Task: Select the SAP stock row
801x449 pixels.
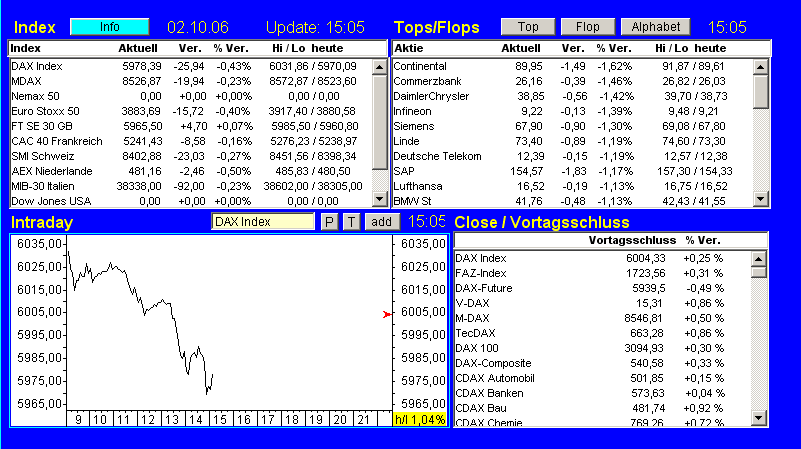Action: point(572,171)
